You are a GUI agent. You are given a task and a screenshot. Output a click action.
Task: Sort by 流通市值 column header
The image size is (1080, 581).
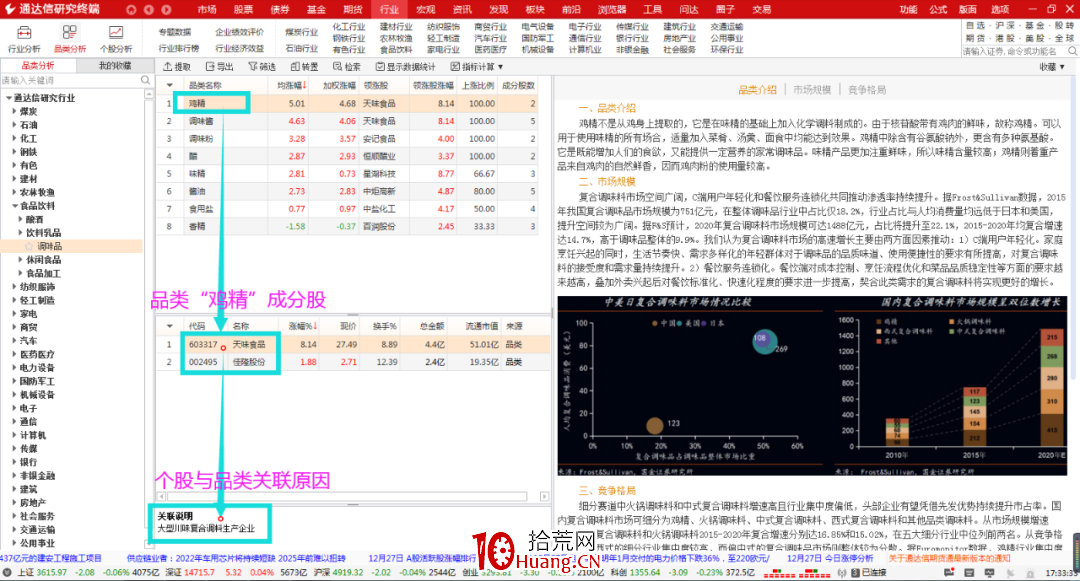(481, 326)
